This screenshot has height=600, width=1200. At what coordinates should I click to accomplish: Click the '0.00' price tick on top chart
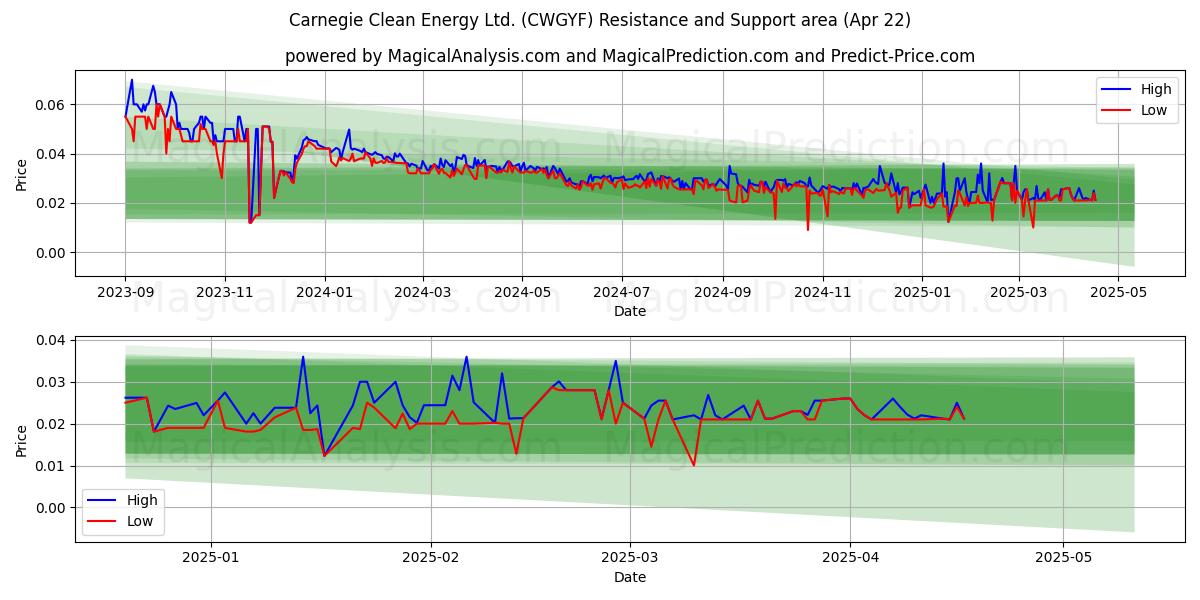(50, 253)
